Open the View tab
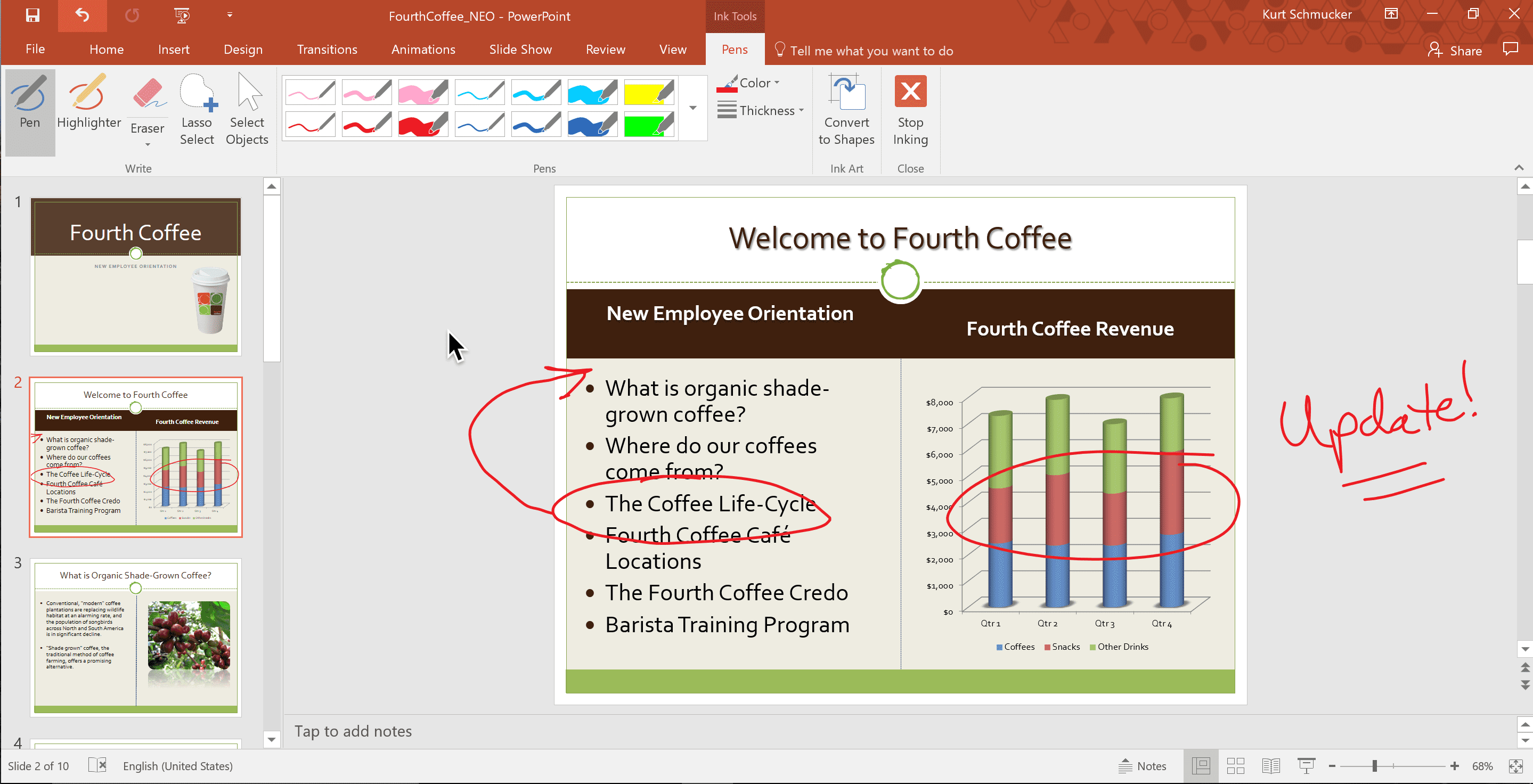 click(672, 50)
